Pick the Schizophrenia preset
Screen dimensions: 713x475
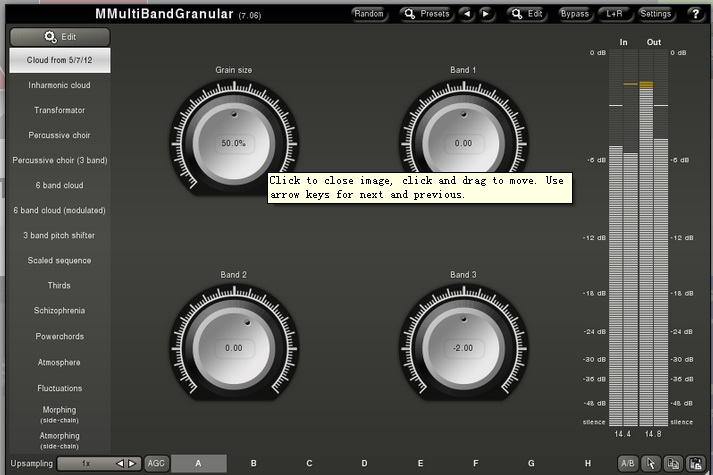pos(60,310)
